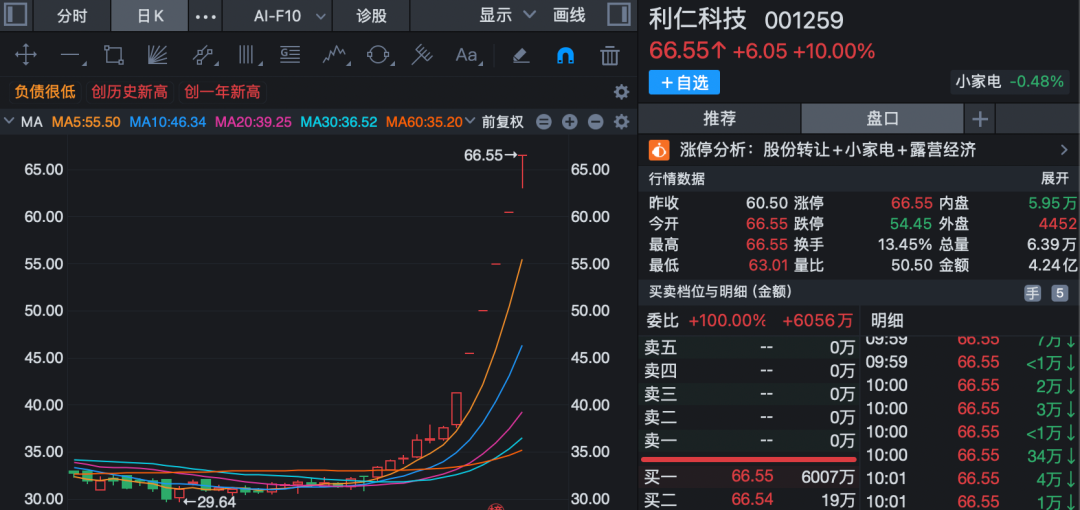The image size is (1080, 510).
Task: Click the 涨停 66.55 value
Action: 912,203
